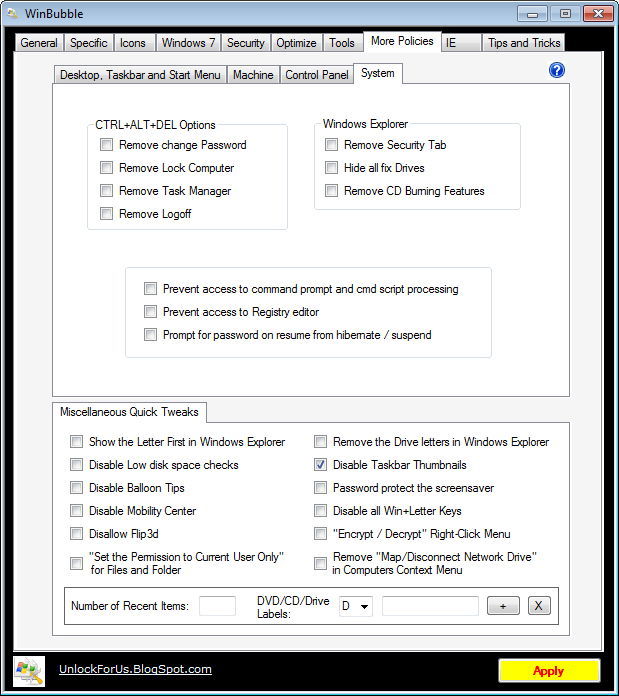Screen dimensions: 619x696
Task: Click the X button beside drive label
Action: [538, 606]
